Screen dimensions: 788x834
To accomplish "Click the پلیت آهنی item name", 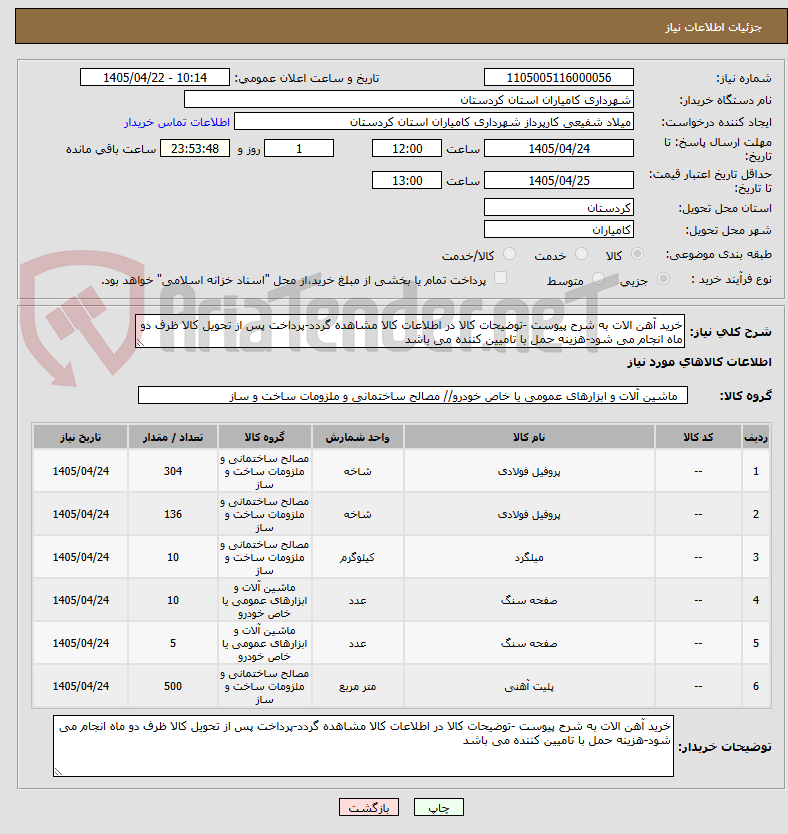I will [529, 686].
